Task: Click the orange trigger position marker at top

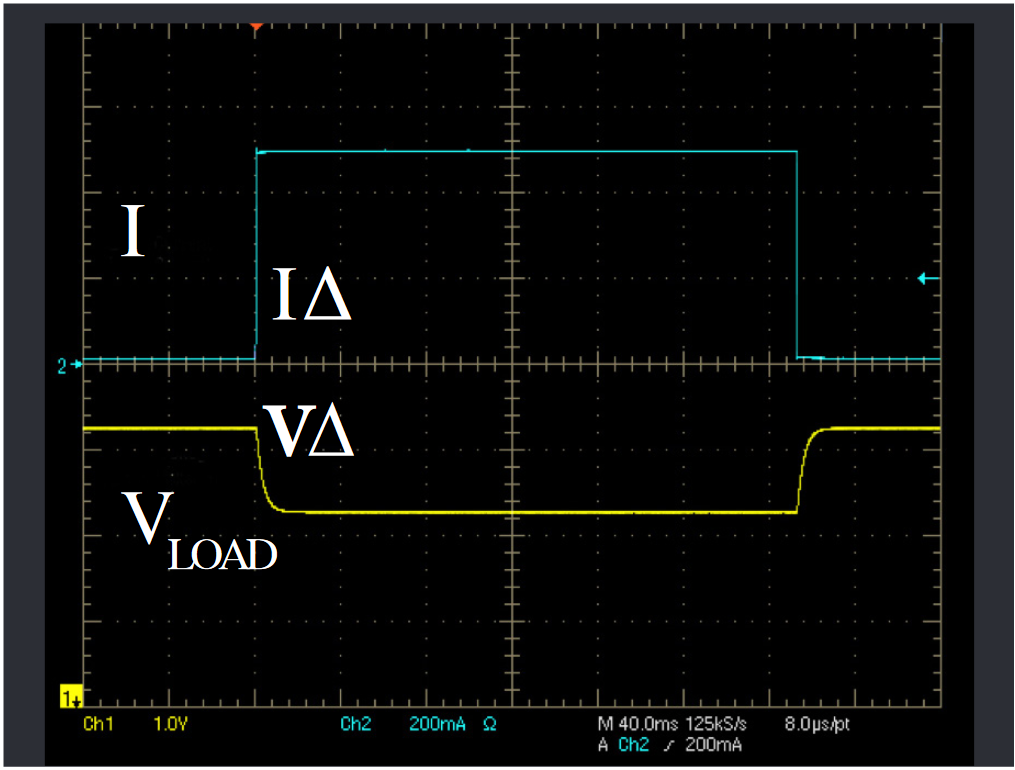Action: click(256, 24)
